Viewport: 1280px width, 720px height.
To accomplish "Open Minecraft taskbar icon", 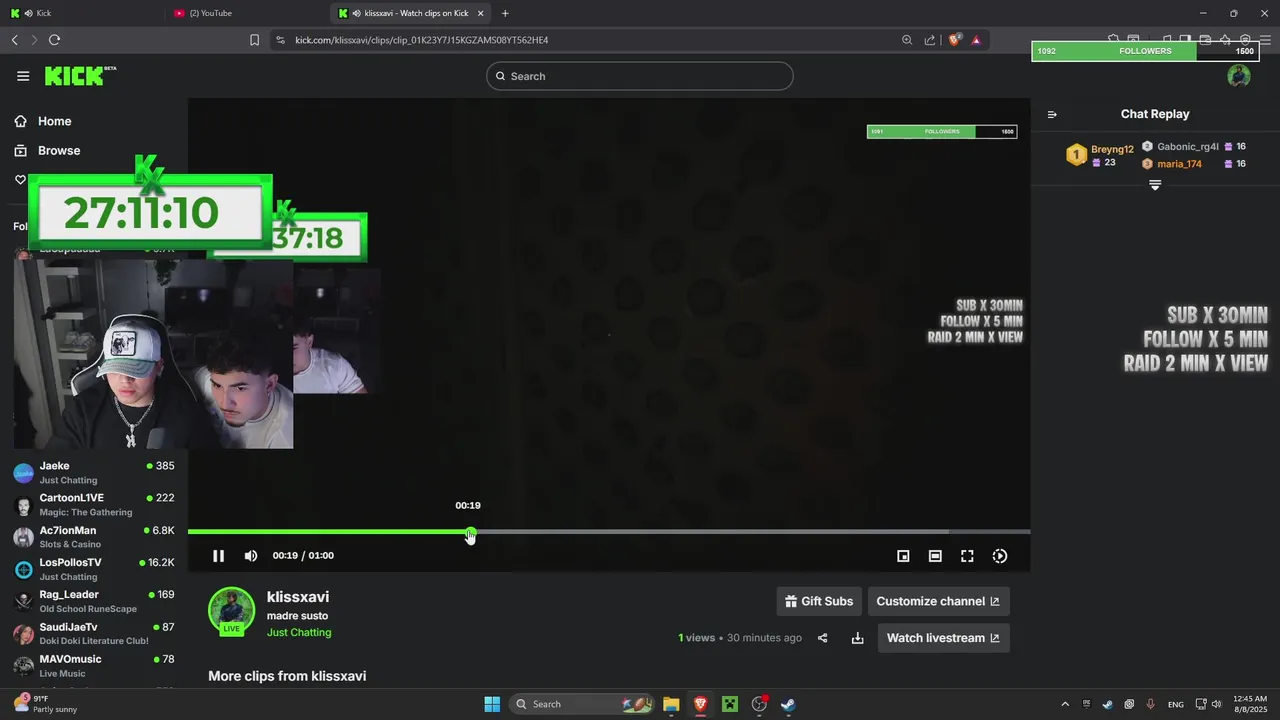I will pyautogui.click(x=730, y=704).
